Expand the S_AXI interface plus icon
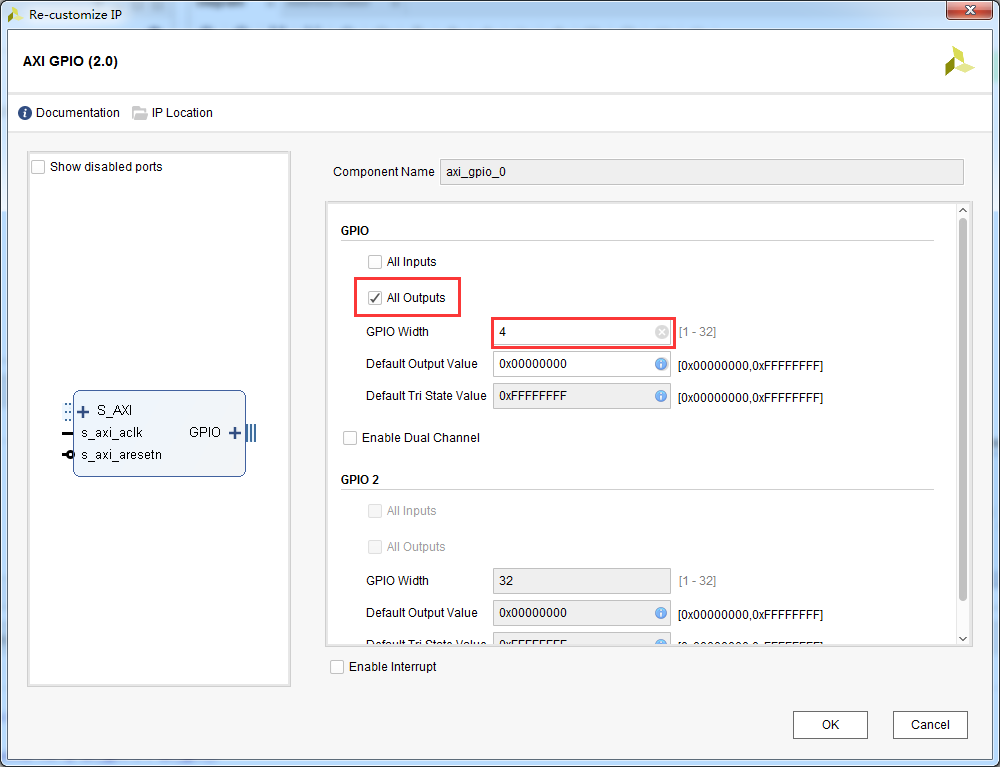Screen dimensions: 1000x767 click(83, 411)
